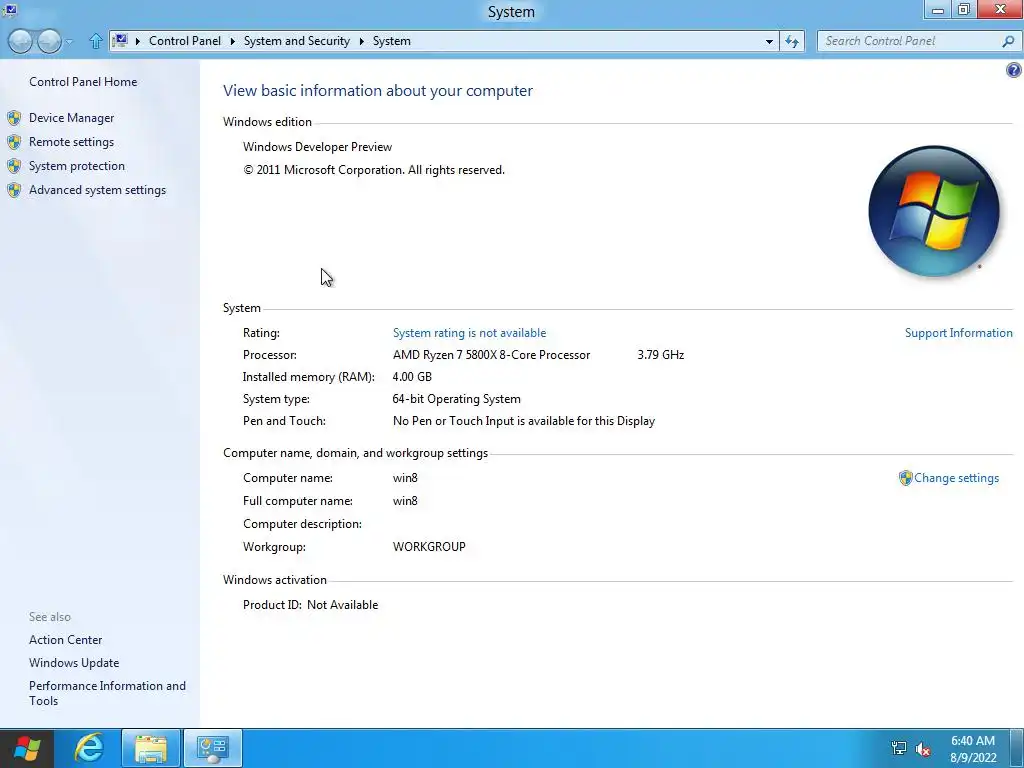The height and width of the screenshot is (768, 1024).
Task: Select the WORKGROUP workgroup value
Action: click(x=429, y=547)
